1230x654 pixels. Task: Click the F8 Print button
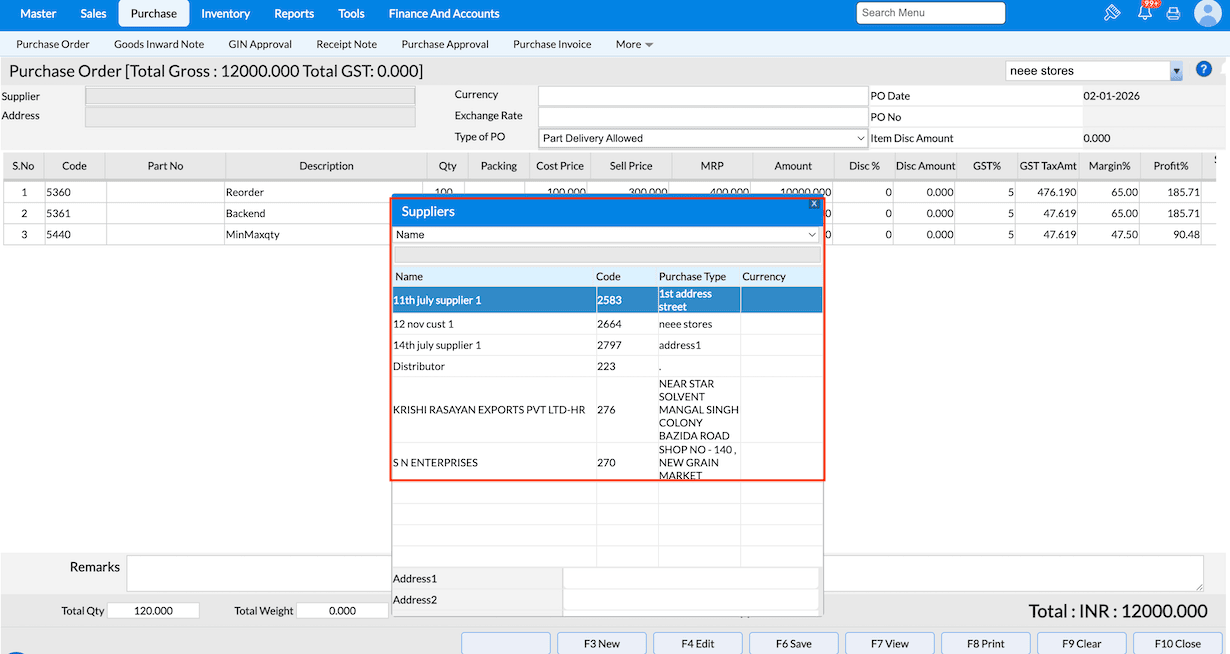985,643
